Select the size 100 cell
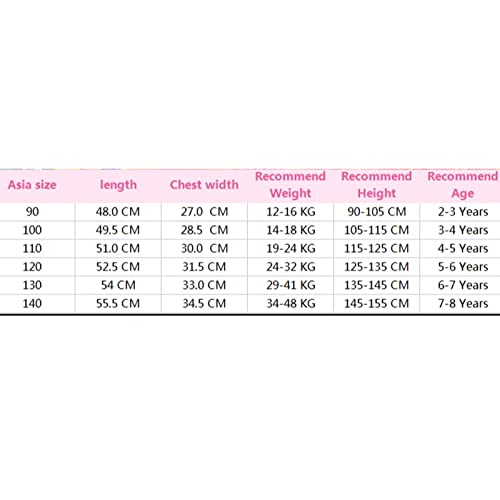 point(32,230)
